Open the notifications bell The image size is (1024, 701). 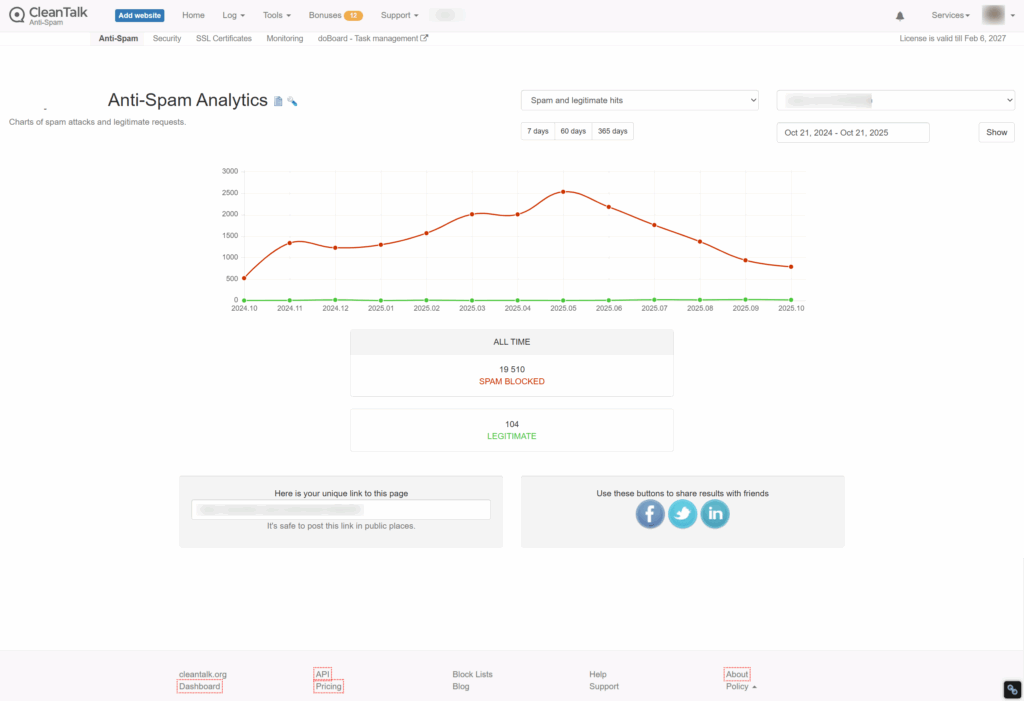point(900,16)
